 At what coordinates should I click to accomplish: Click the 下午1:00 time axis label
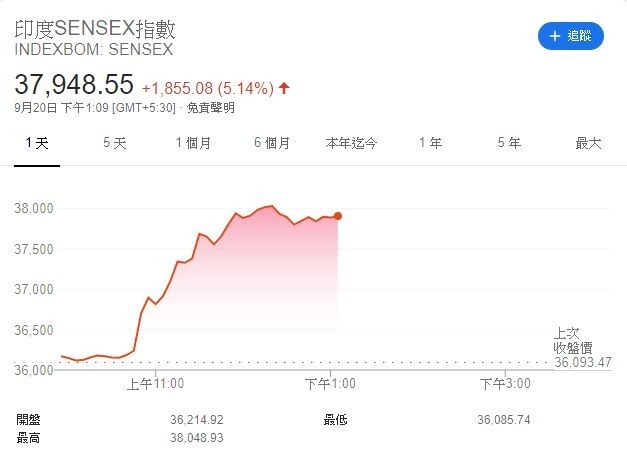(330, 384)
